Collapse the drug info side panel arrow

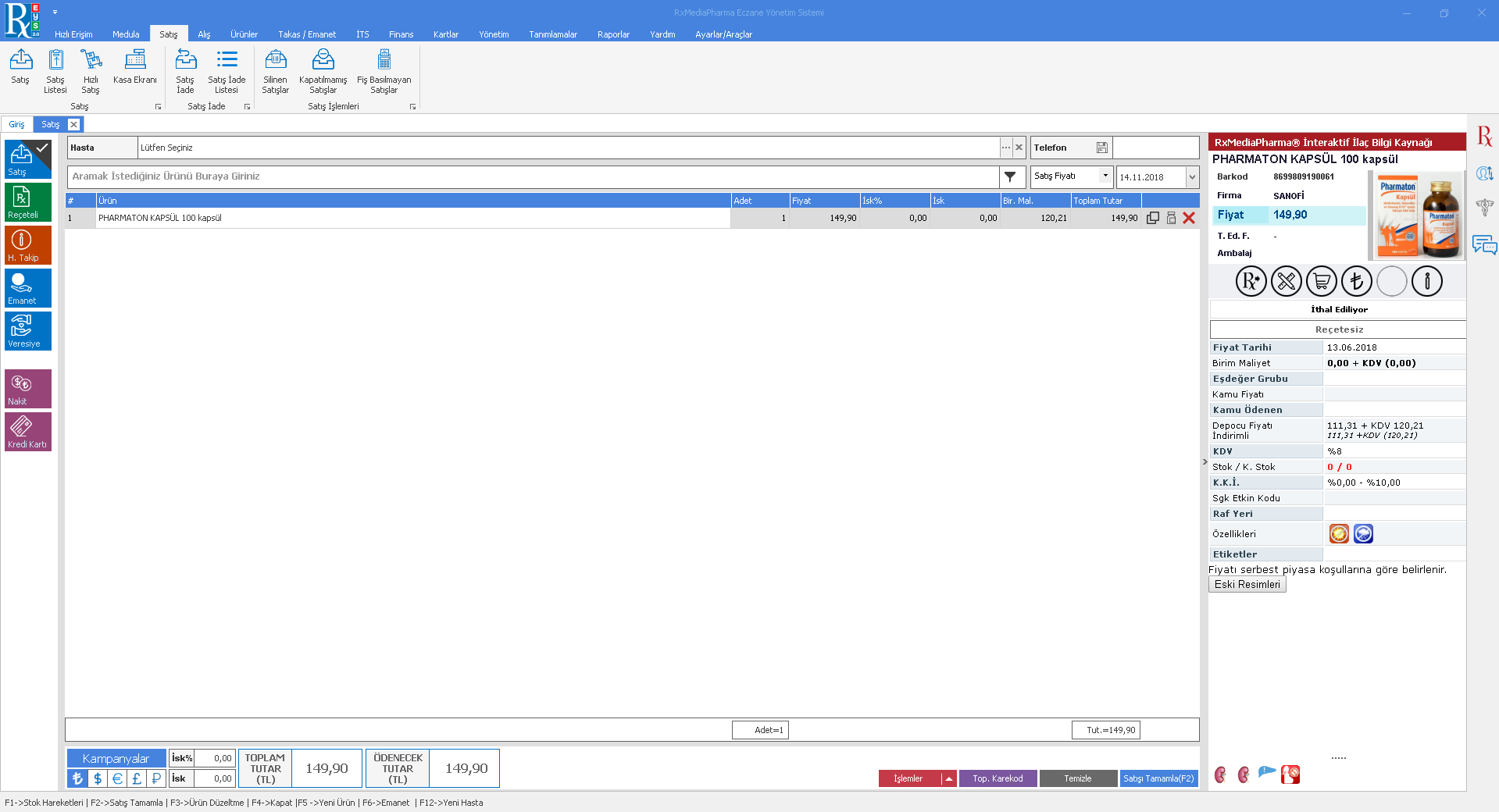tap(1205, 462)
